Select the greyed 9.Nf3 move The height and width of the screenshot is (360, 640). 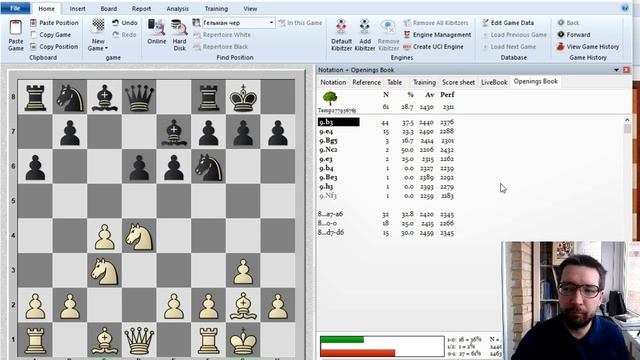(x=328, y=196)
